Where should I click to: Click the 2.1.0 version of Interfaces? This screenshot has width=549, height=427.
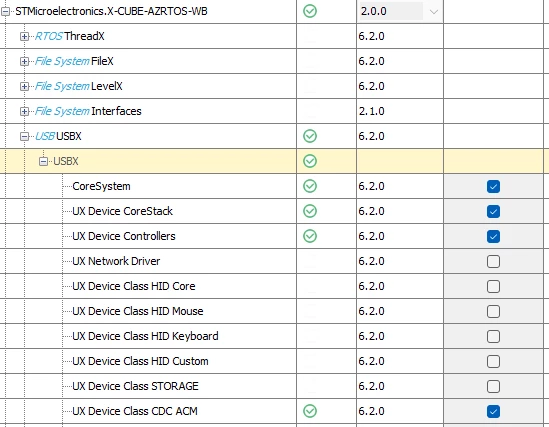pyautogui.click(x=371, y=111)
